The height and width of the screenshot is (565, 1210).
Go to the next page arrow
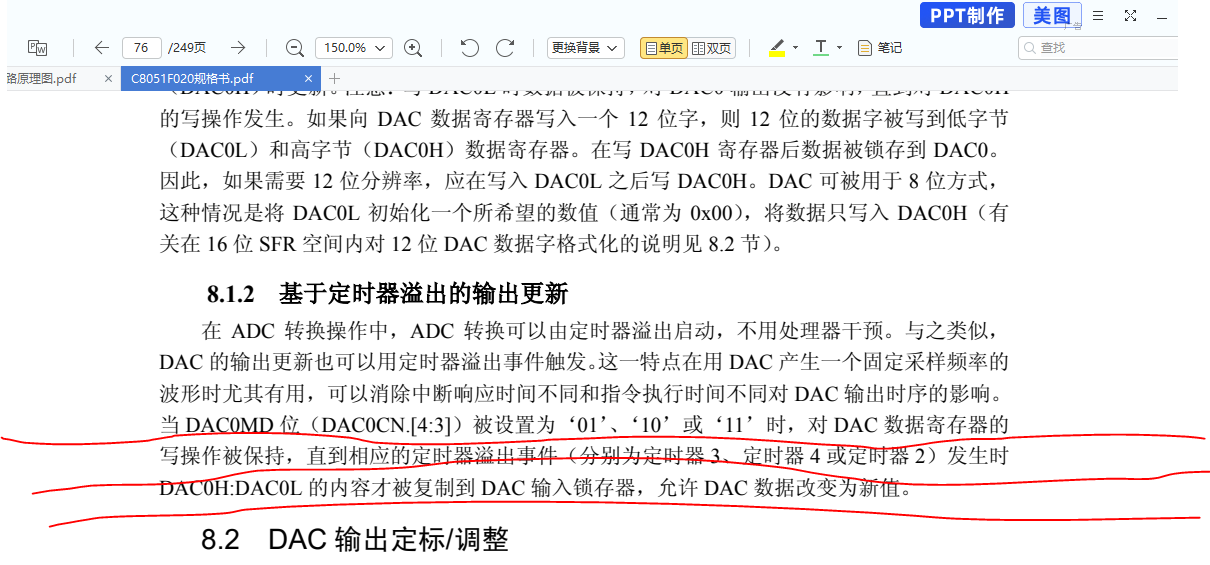pos(238,47)
